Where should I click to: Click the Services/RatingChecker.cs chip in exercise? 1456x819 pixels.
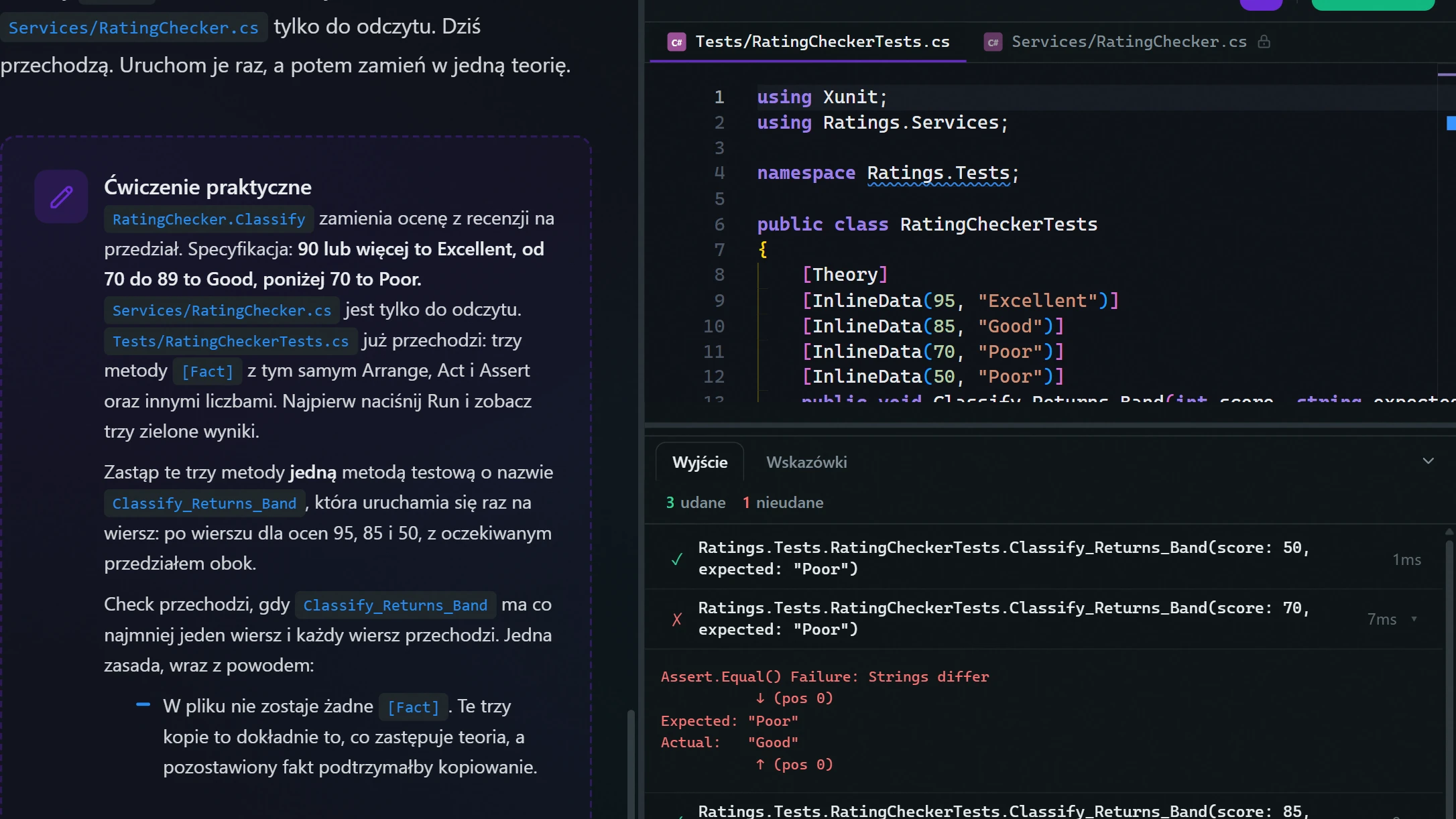click(222, 310)
